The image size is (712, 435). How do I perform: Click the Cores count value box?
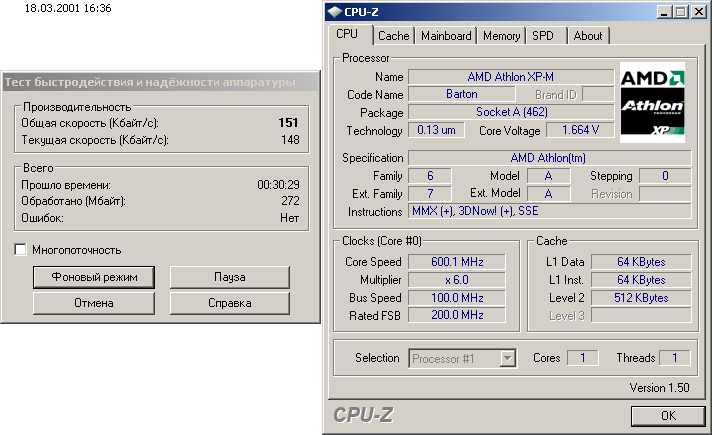tap(583, 358)
